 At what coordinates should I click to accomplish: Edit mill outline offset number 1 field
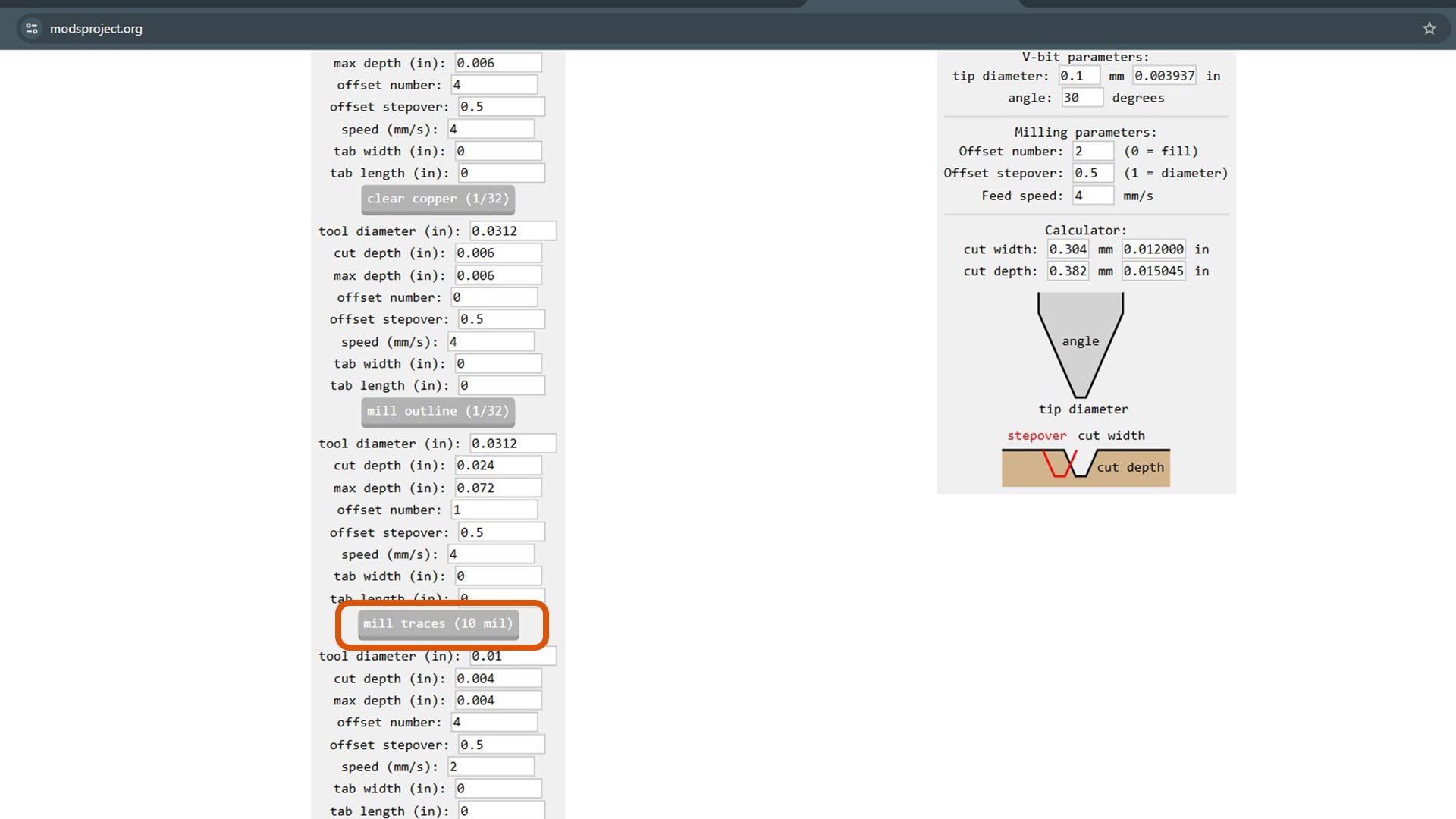click(494, 510)
